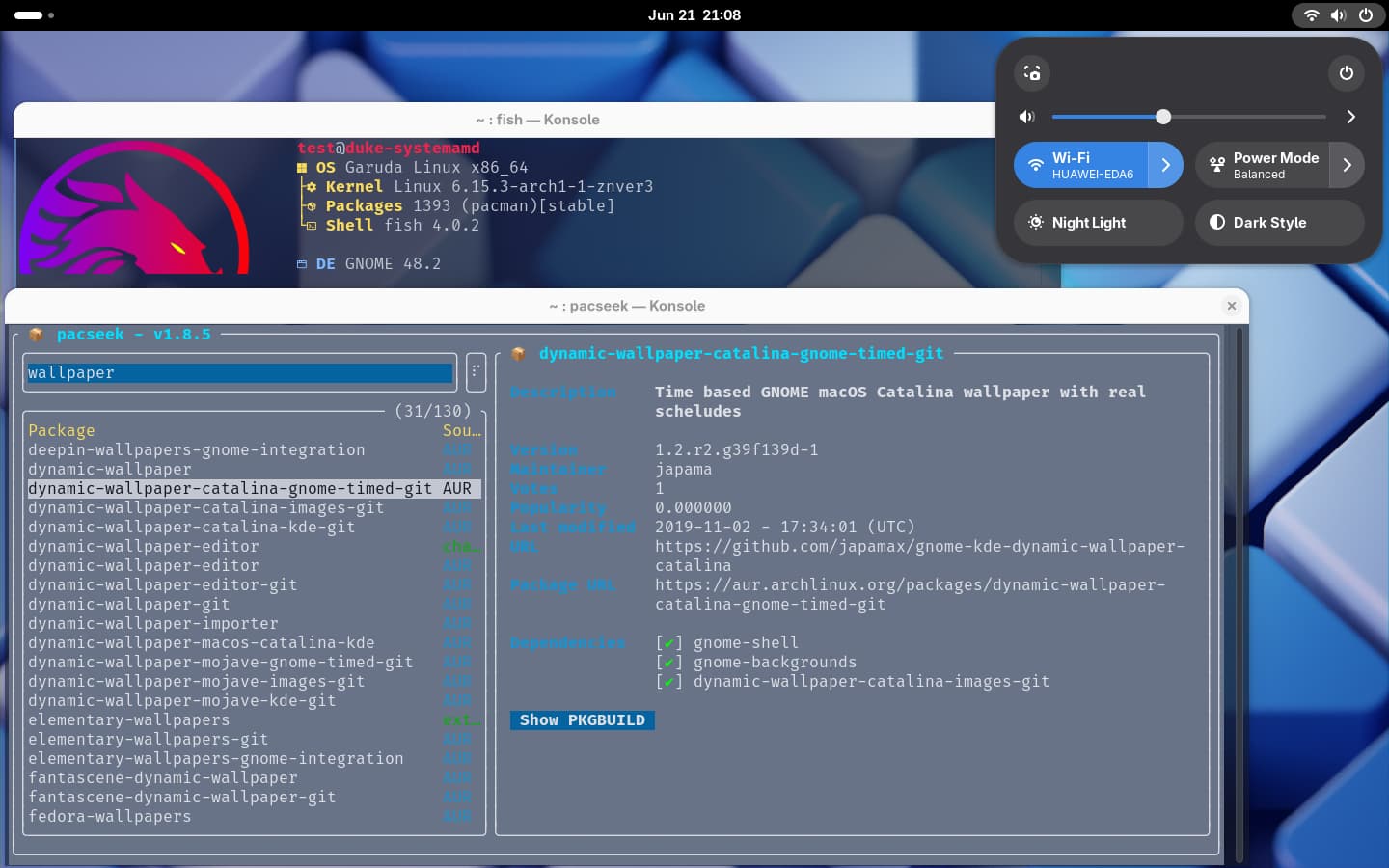The width and height of the screenshot is (1389, 868).
Task: Take a screenshot from quick settings
Action: (1032, 73)
